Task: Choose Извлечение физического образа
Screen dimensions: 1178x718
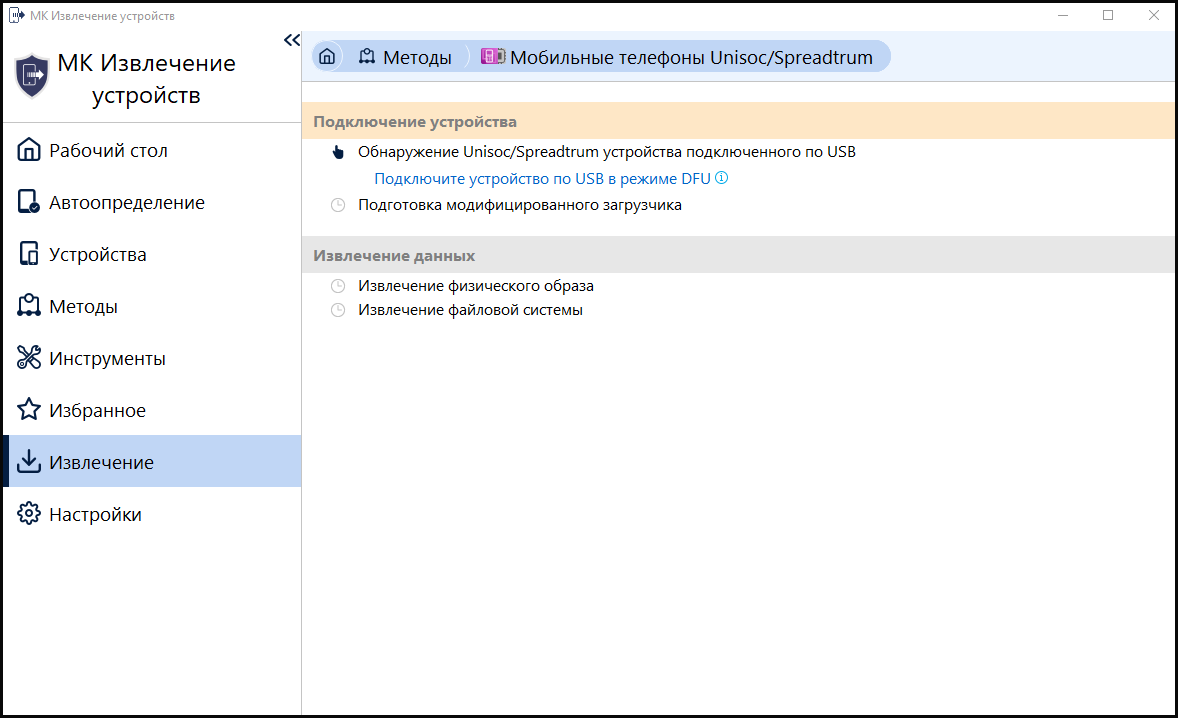Action: click(x=475, y=286)
